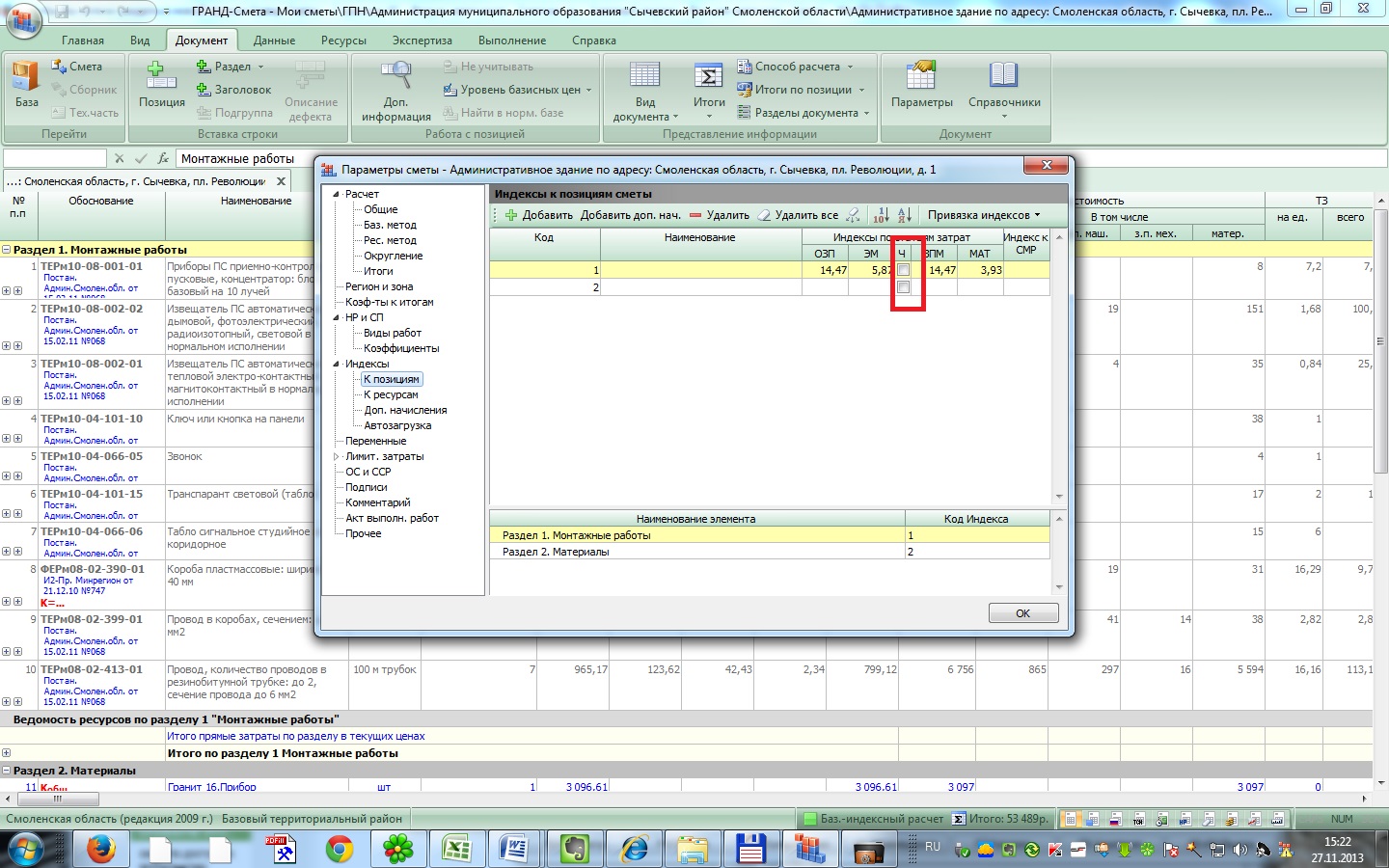This screenshot has width=1389, height=868.
Task: Expand the Лимит. затраты tree node
Action: coord(337,456)
